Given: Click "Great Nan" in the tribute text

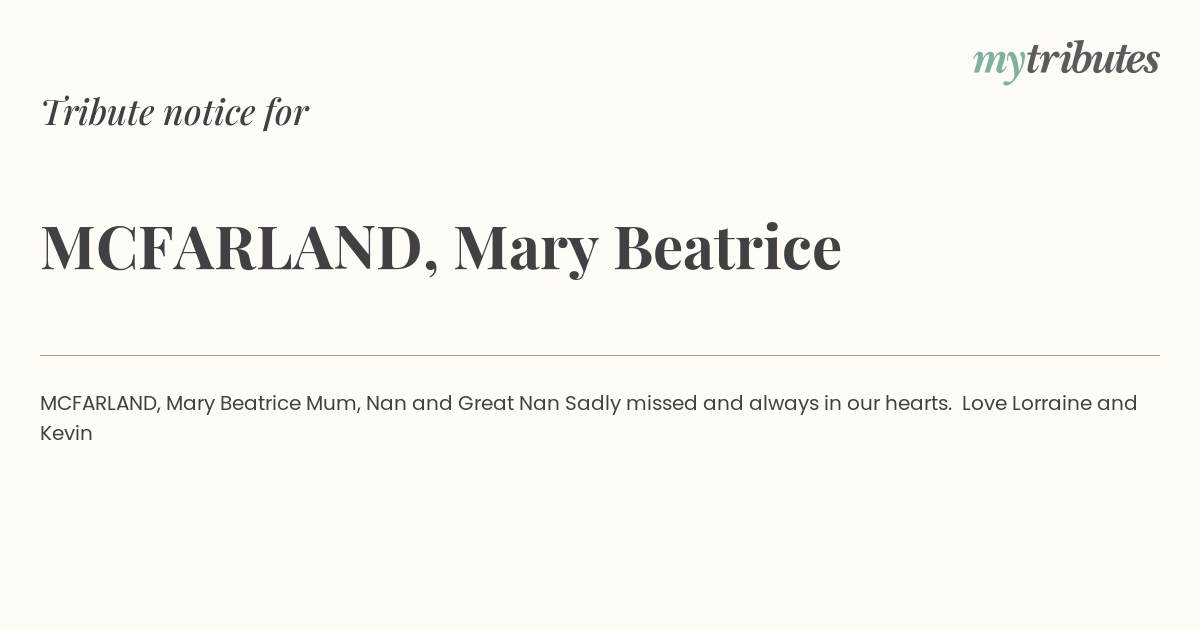Looking at the screenshot, I should tap(509, 403).
